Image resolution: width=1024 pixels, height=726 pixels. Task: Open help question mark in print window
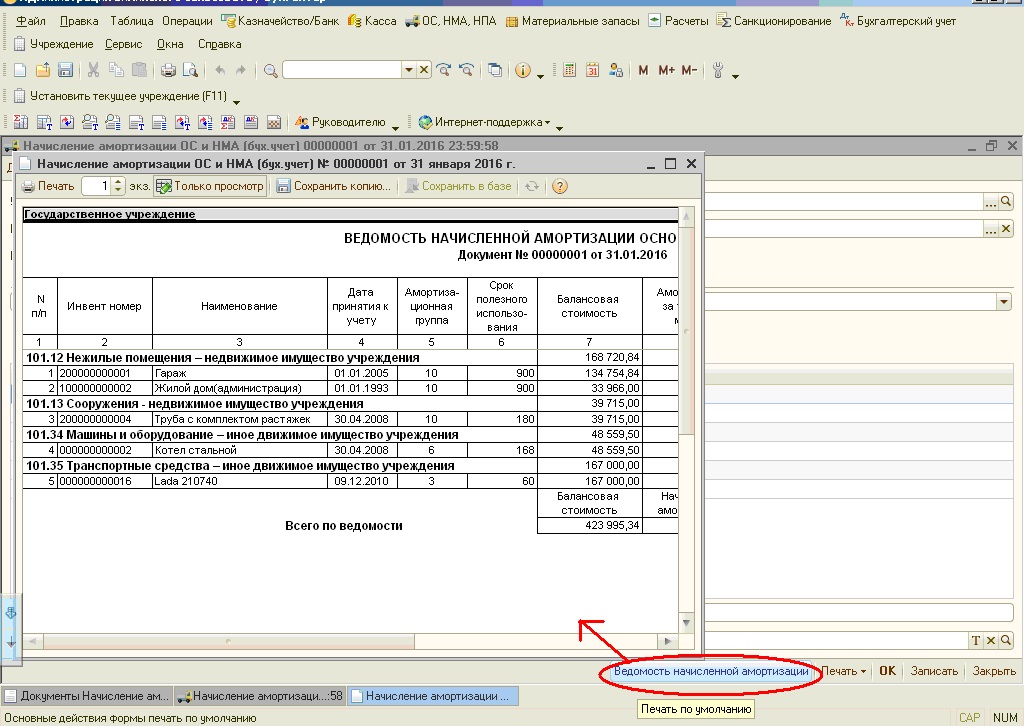(x=560, y=186)
